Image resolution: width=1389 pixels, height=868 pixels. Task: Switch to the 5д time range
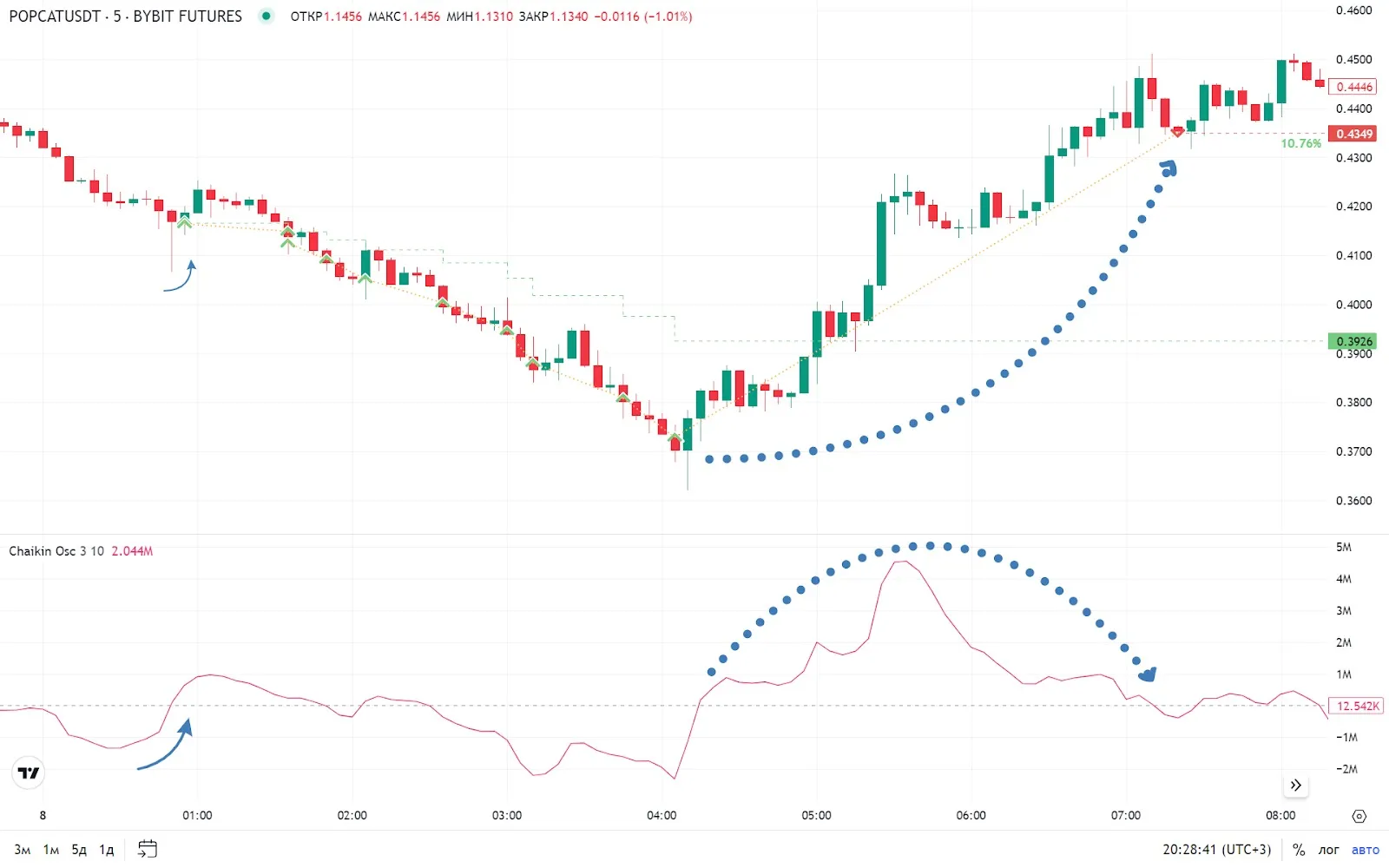[79, 849]
